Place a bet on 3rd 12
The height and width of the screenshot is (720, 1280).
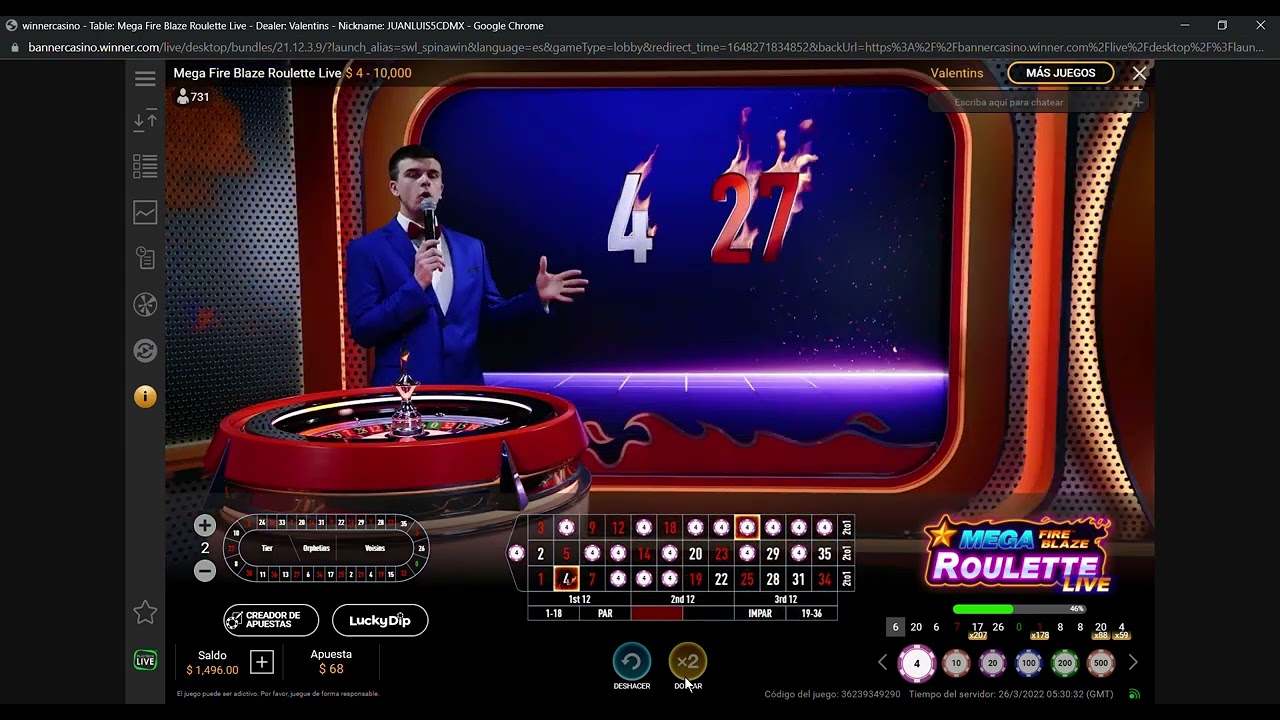tap(786, 599)
